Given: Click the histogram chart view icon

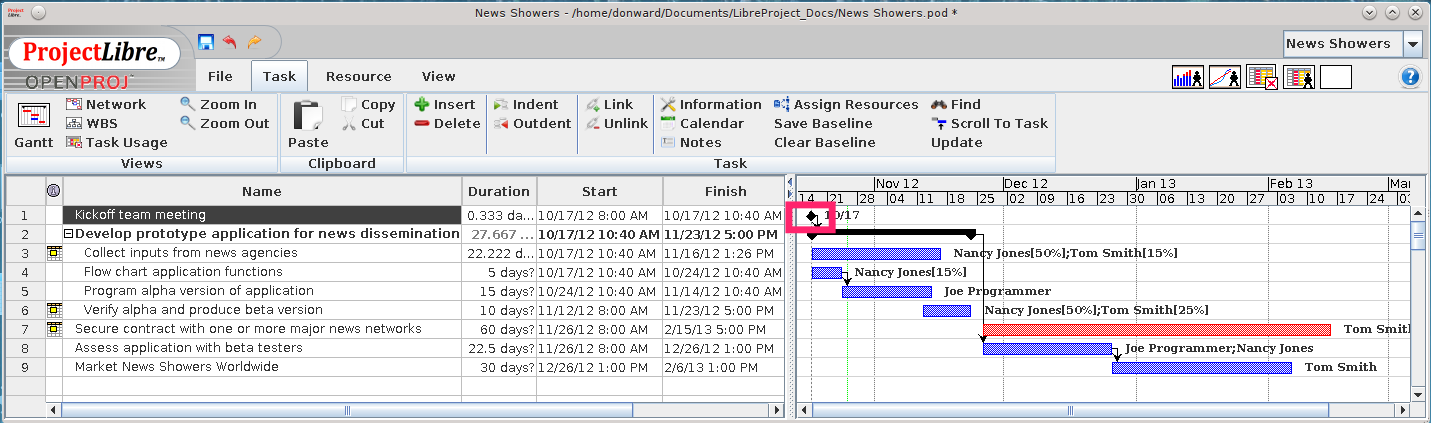Looking at the screenshot, I should click(x=1187, y=77).
